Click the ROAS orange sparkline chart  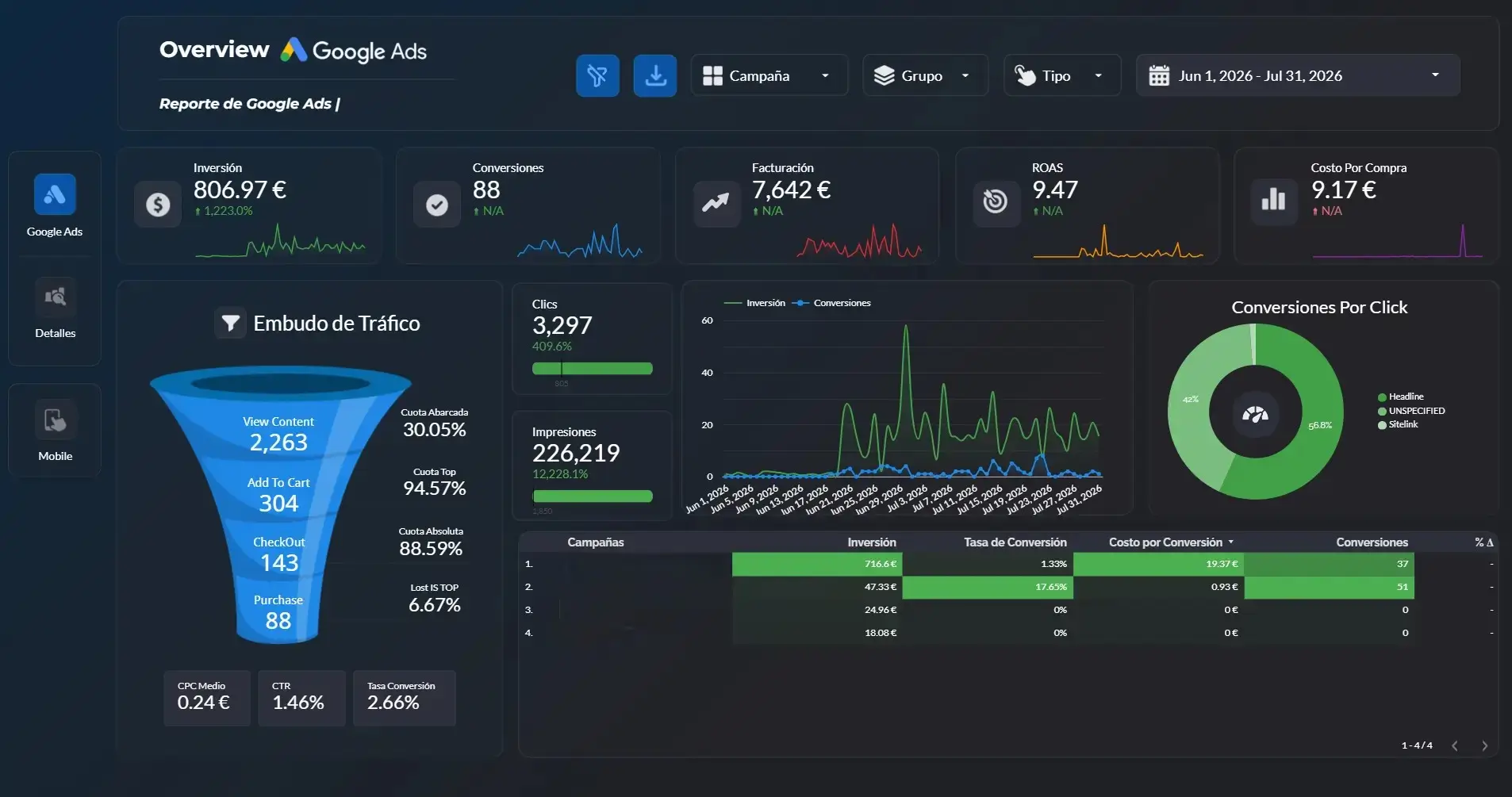tap(1118, 241)
